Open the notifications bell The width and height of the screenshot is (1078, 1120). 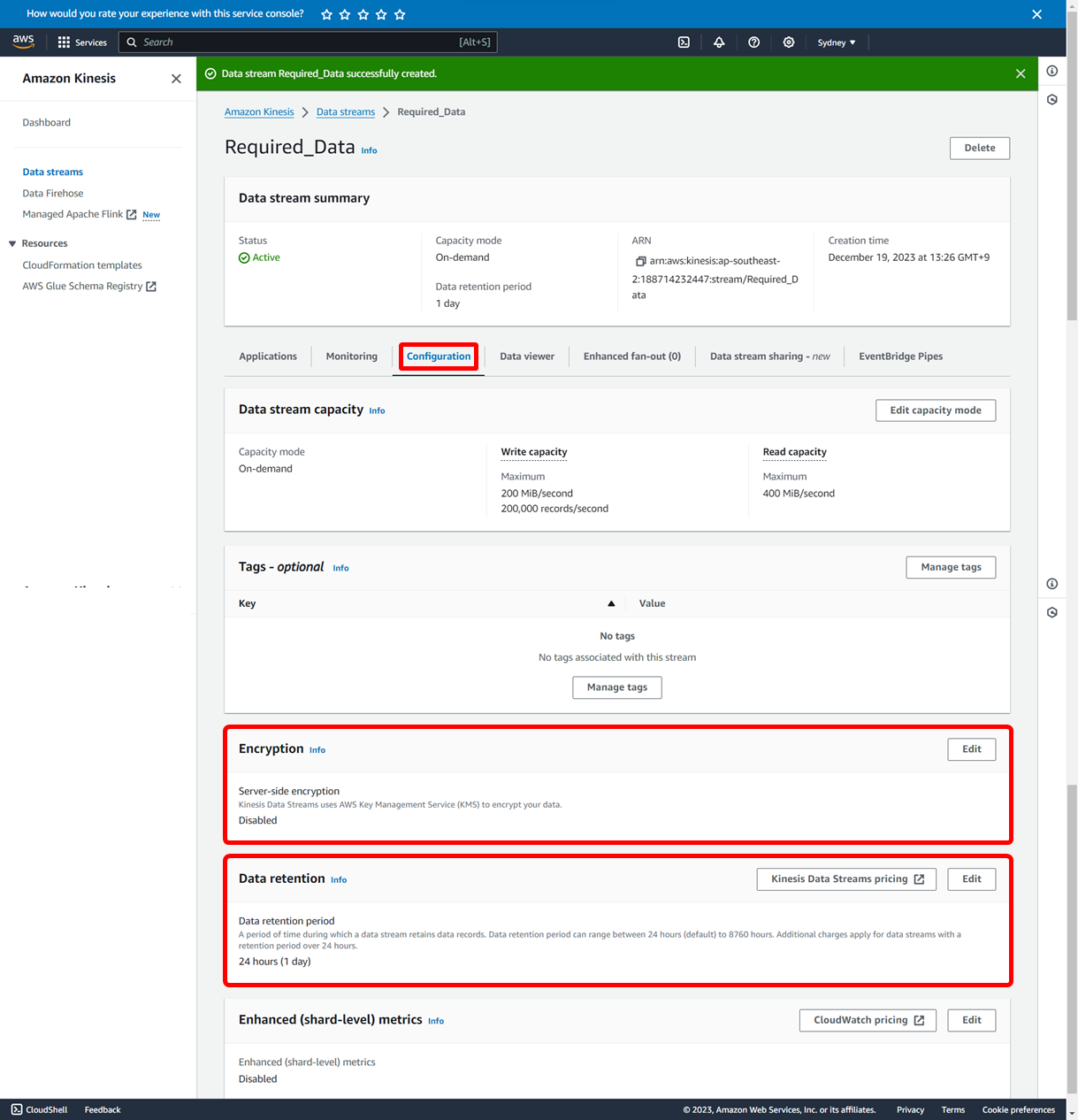(x=719, y=42)
